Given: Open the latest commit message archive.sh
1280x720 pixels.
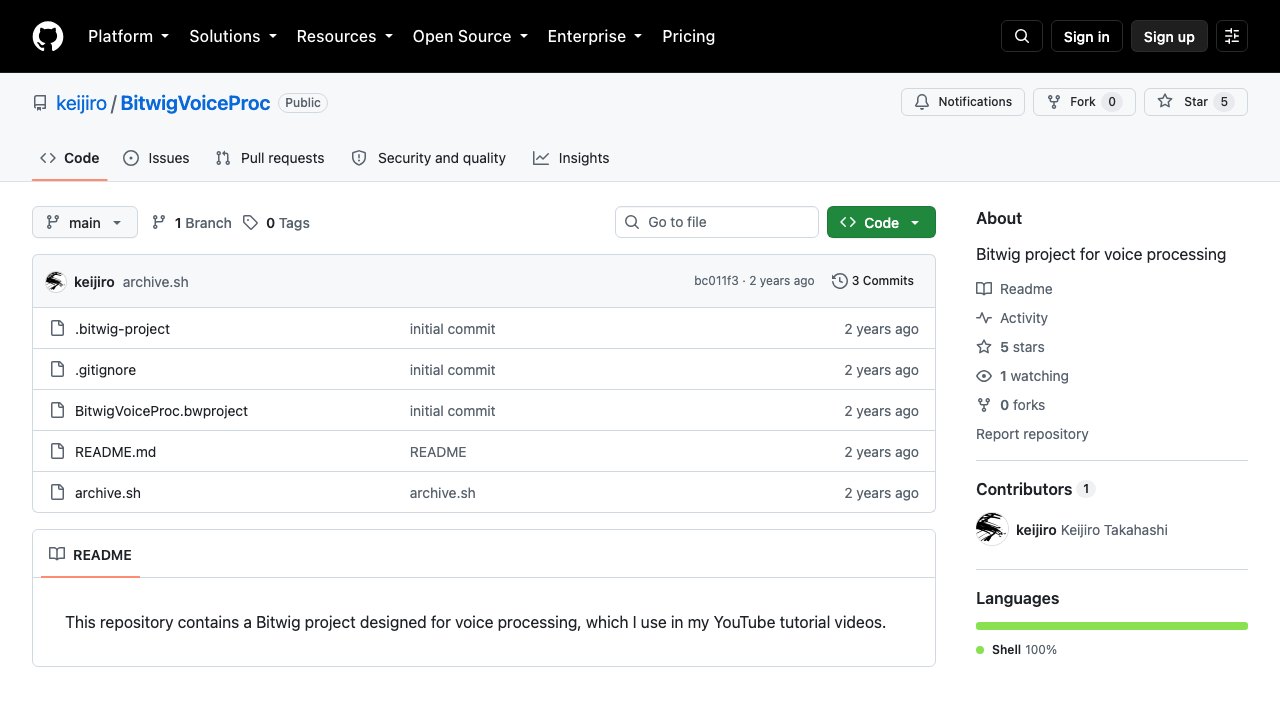Looking at the screenshot, I should pyautogui.click(x=156, y=282).
